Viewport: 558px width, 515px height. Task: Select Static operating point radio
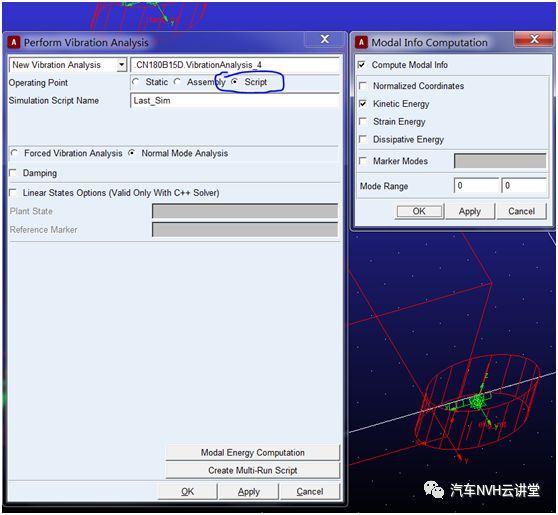136,82
